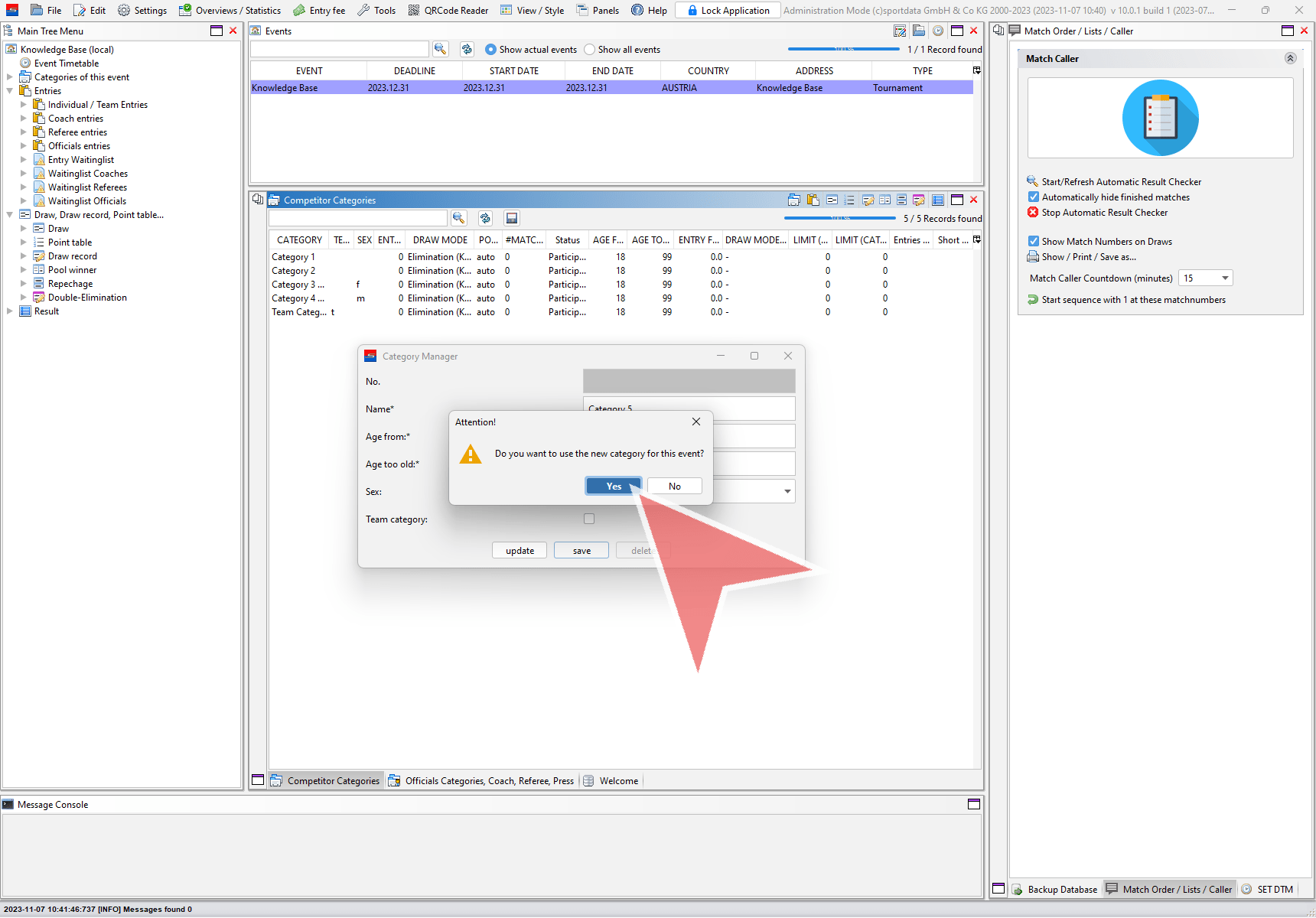
Task: Click the numbered list icon in Competitor Categories toolbar
Action: pos(849,200)
